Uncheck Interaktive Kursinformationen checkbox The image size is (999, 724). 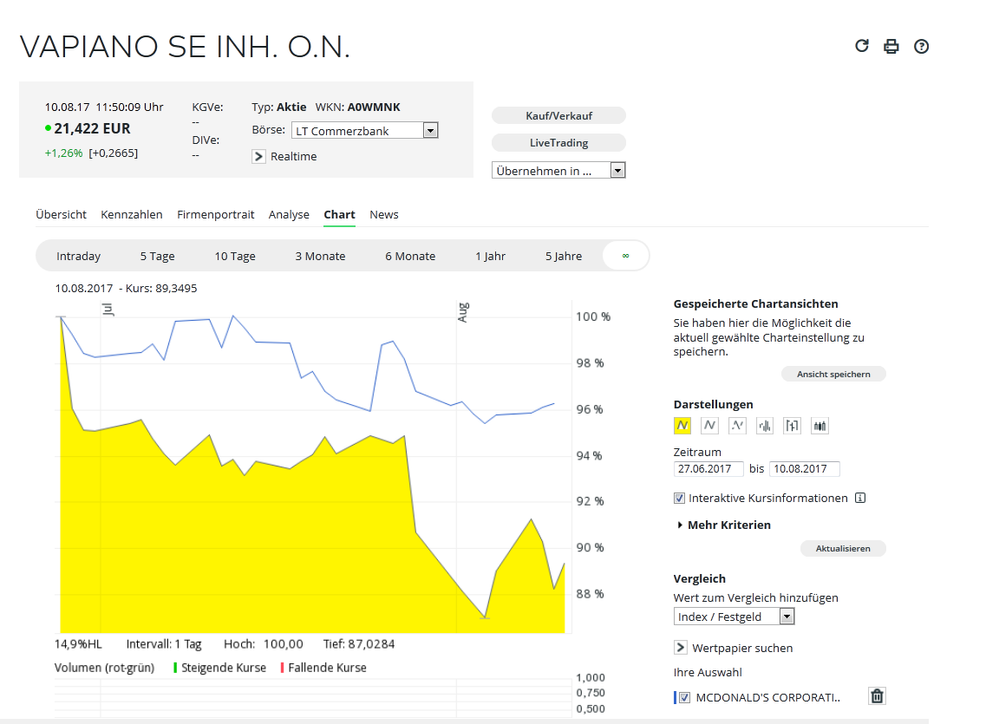pos(680,498)
